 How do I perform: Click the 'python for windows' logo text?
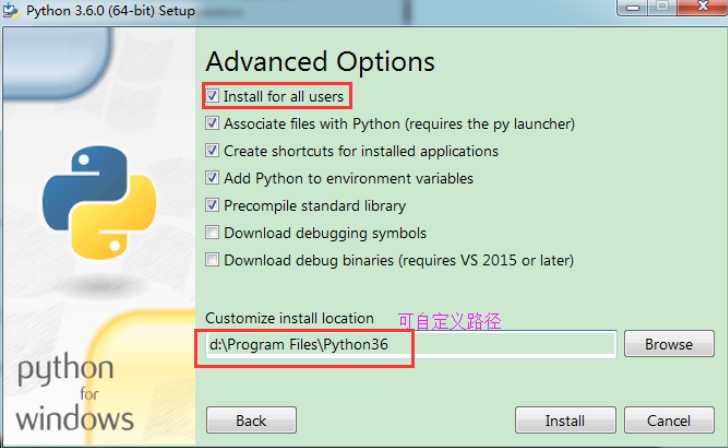coord(75,392)
